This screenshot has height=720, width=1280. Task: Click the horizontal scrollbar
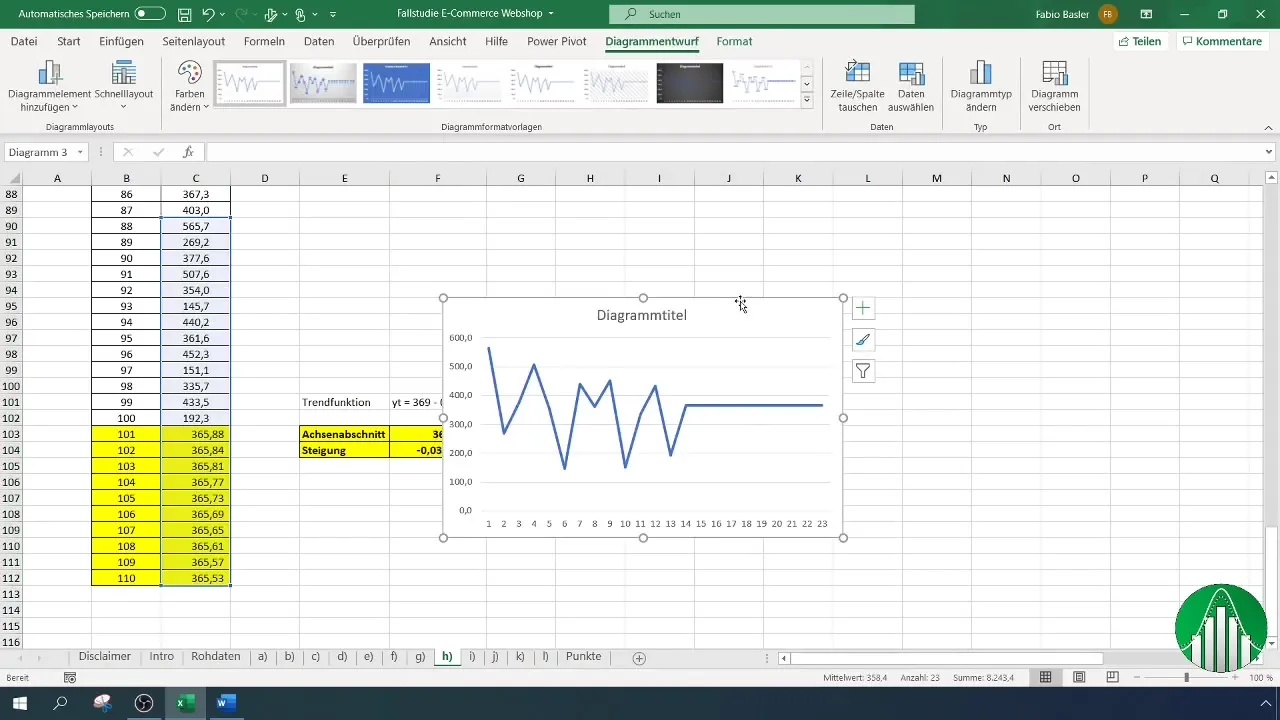click(947, 658)
